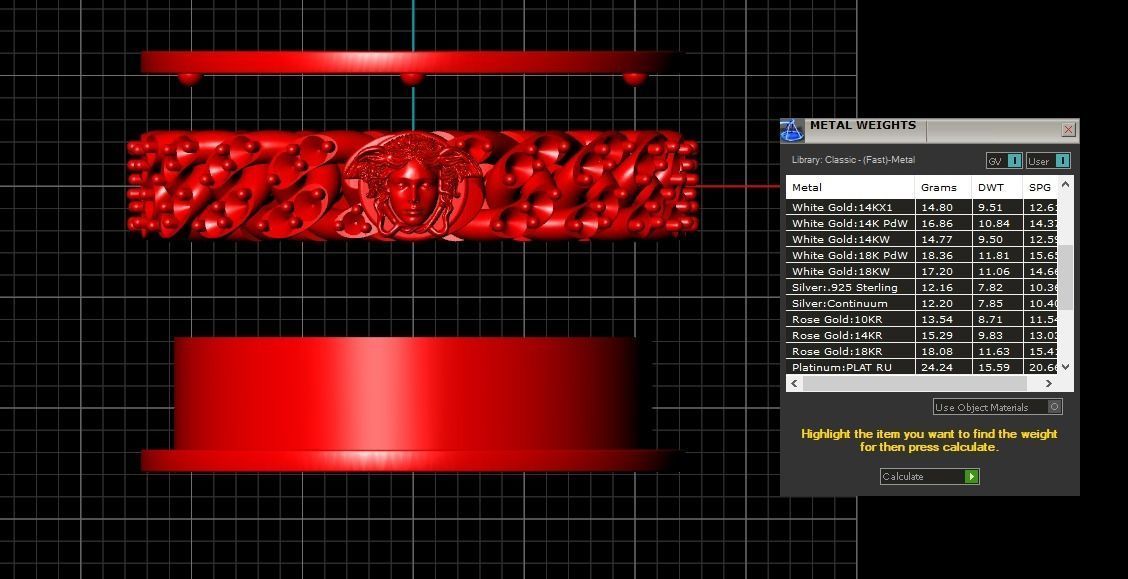Select the Silver:Continuum row
Image resolution: width=1128 pixels, height=579 pixels.
click(922, 304)
